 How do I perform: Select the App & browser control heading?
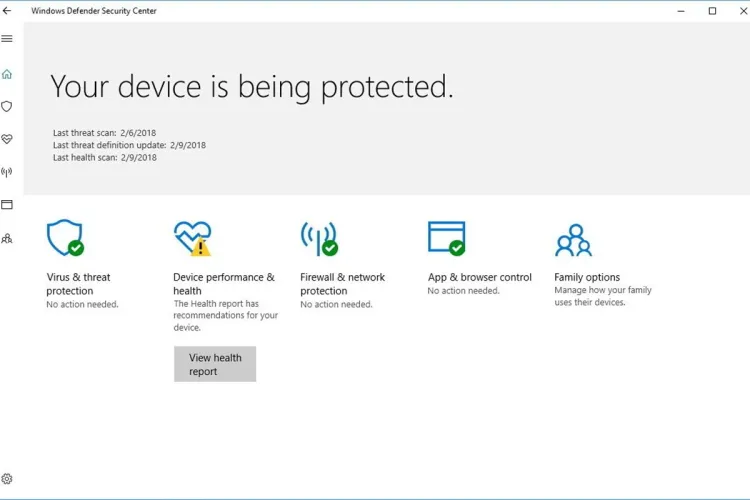pos(479,277)
